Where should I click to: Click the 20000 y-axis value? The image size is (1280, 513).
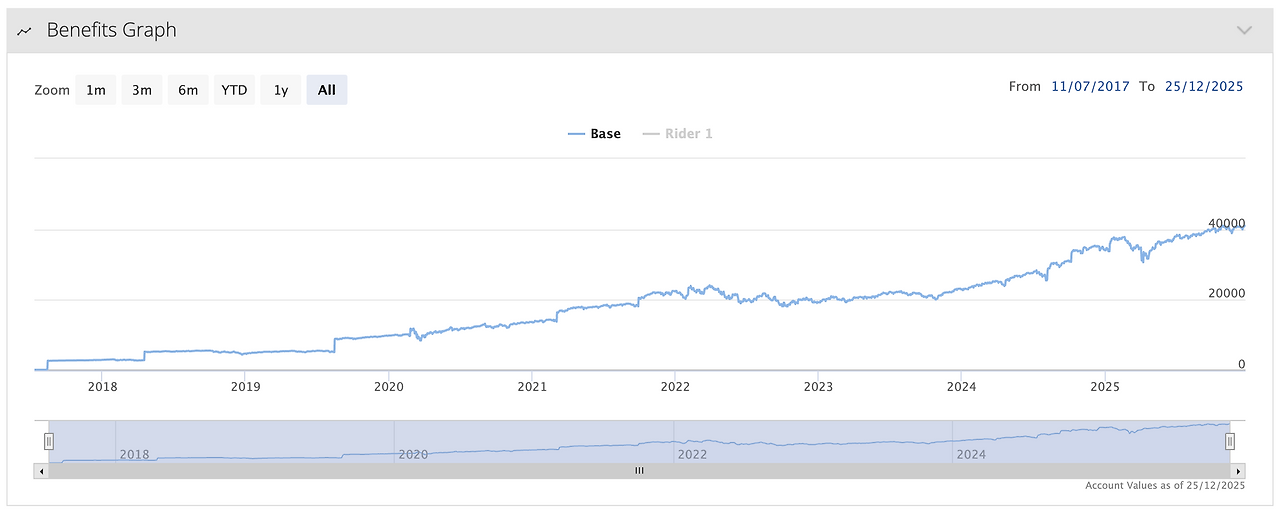pos(1226,293)
